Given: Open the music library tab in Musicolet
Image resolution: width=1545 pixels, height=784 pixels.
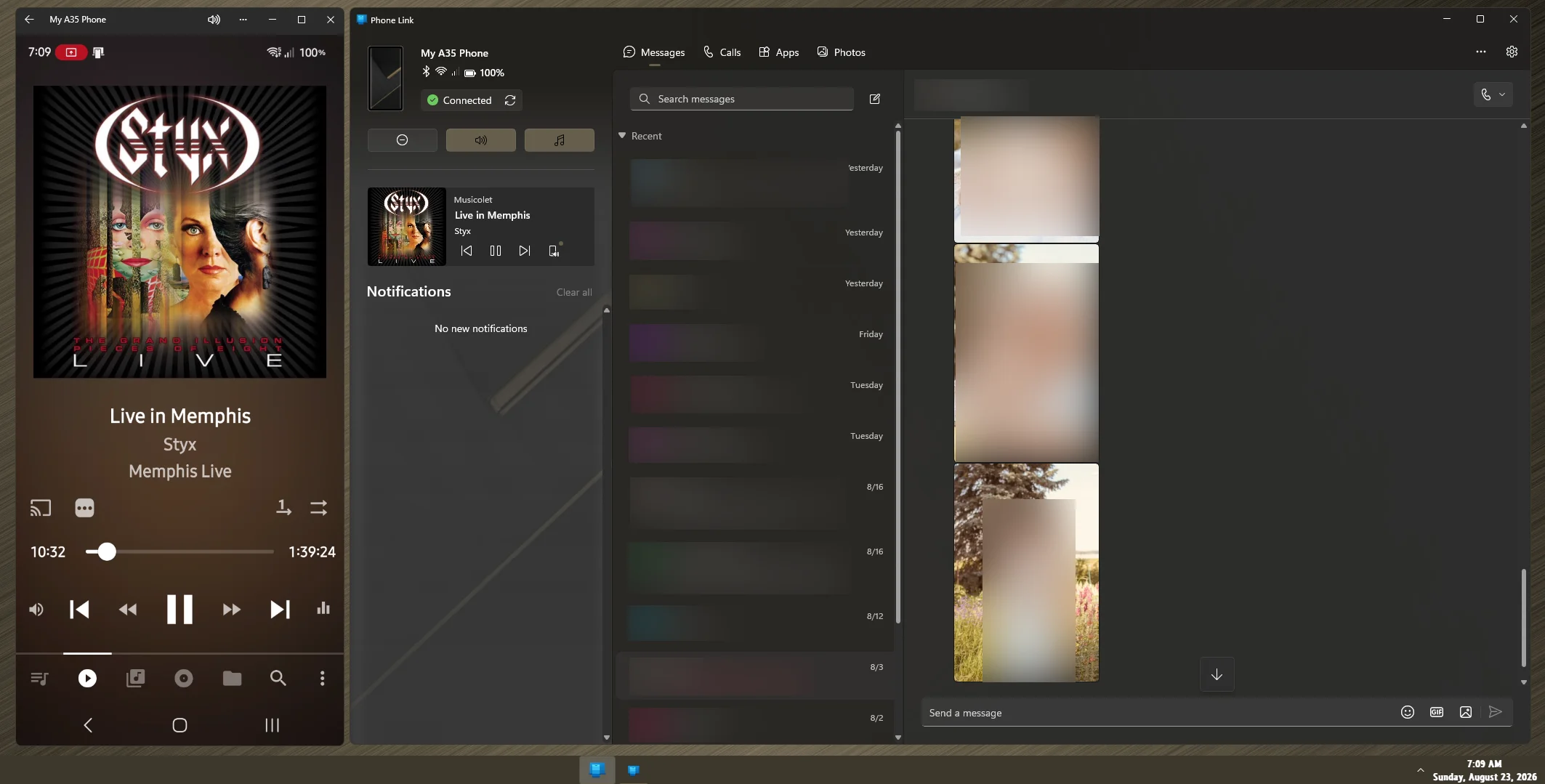Looking at the screenshot, I should (135, 678).
